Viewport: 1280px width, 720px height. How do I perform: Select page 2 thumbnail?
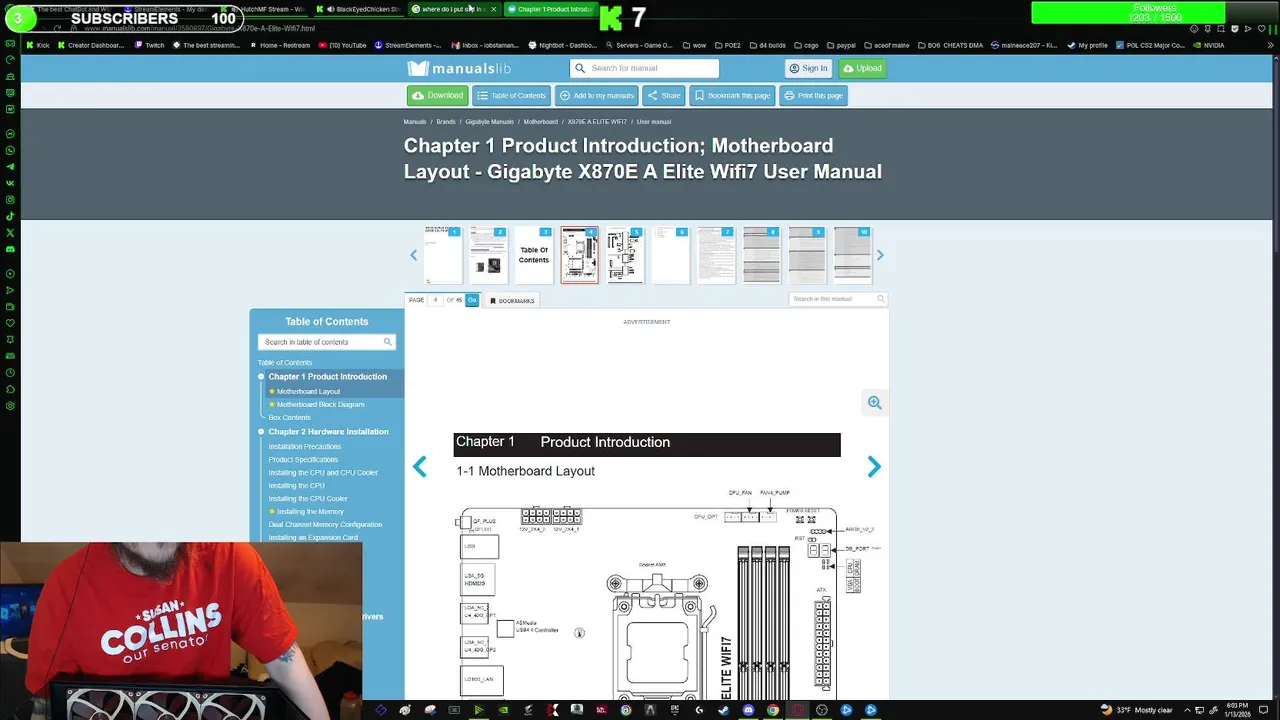(488, 255)
